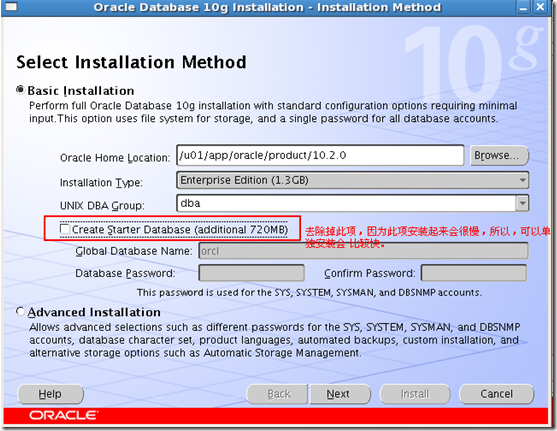Click the 'Installation Type:' label

pos(101,182)
